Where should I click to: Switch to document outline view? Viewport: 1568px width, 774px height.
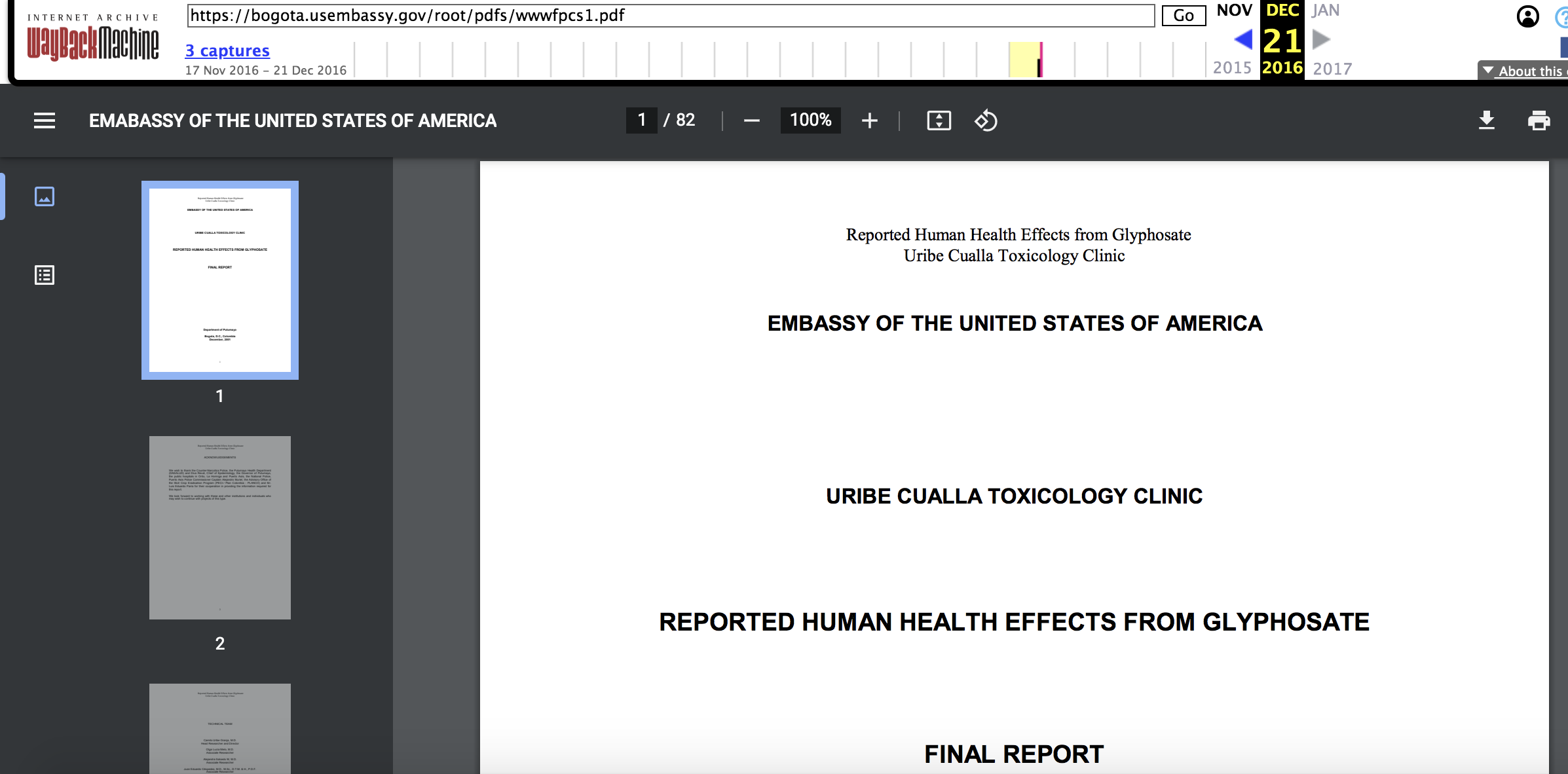tap(45, 275)
